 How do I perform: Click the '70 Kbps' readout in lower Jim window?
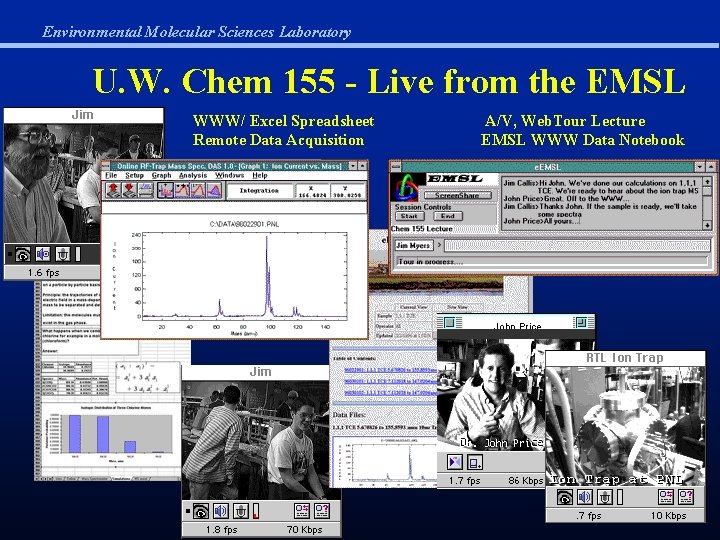[304, 529]
